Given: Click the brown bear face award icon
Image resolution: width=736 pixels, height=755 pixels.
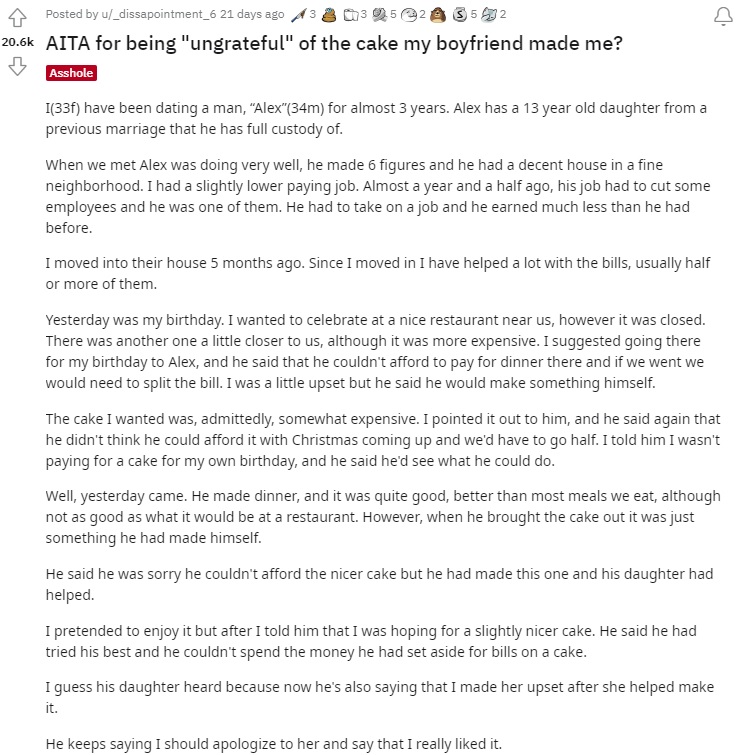Looking at the screenshot, I should [437, 15].
